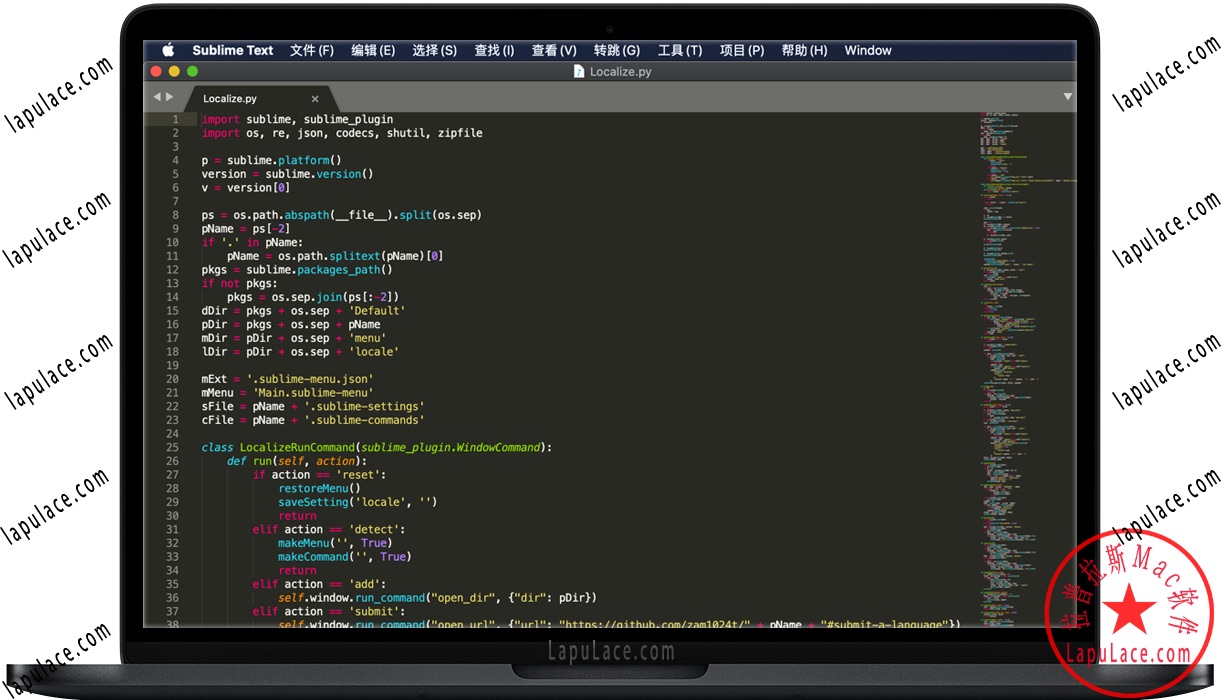Open the 项目 (Project) menu

[x=742, y=50]
